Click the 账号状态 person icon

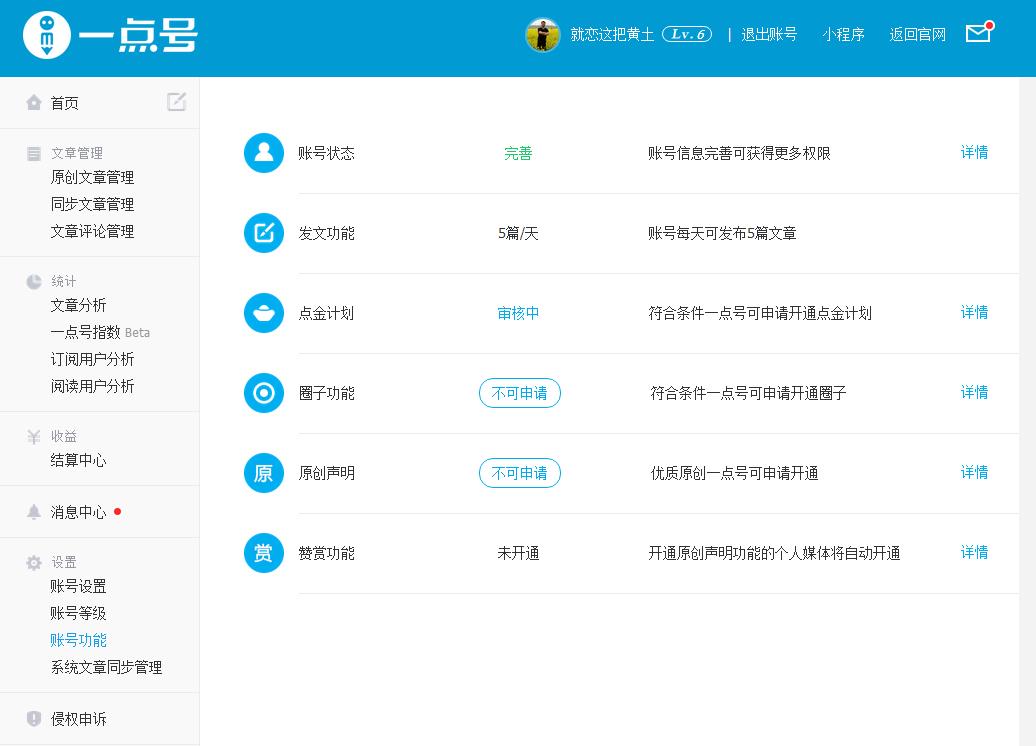[263, 153]
